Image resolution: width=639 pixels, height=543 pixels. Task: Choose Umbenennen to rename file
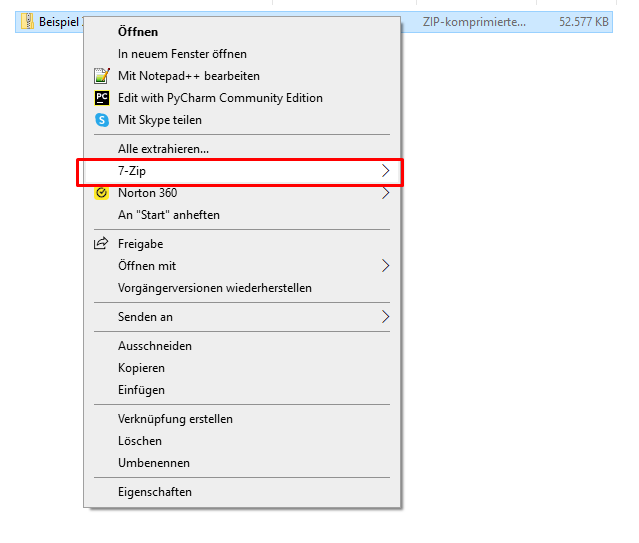pos(154,463)
